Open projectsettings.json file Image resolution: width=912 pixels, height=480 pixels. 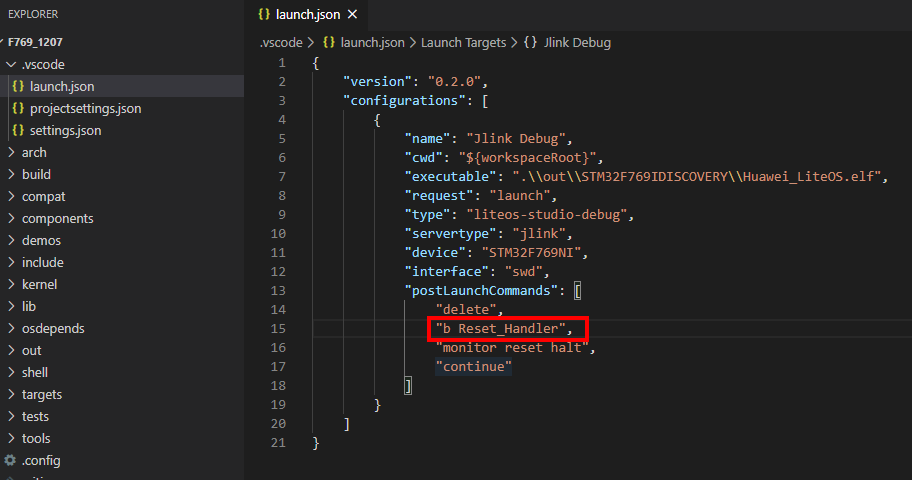click(85, 108)
